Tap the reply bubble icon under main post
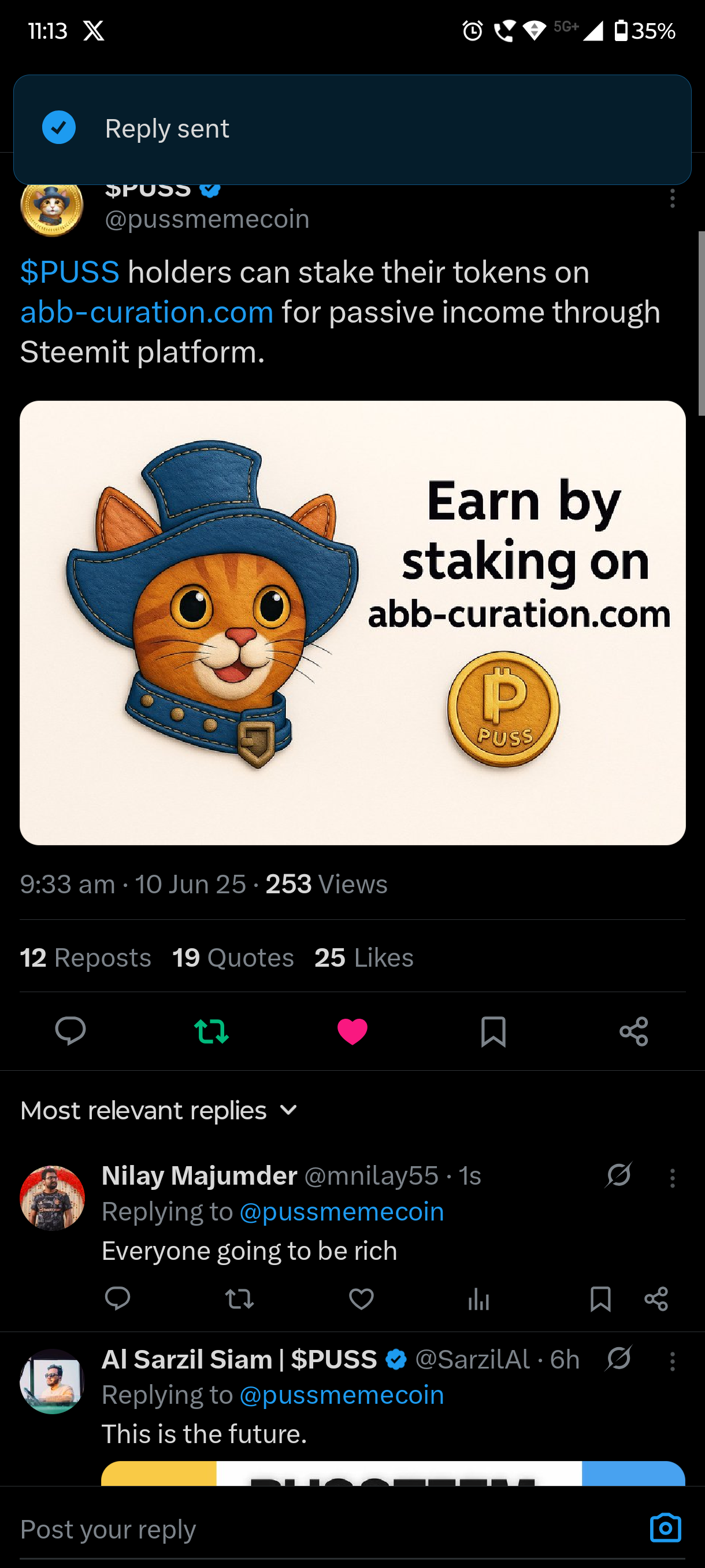 (x=70, y=1031)
